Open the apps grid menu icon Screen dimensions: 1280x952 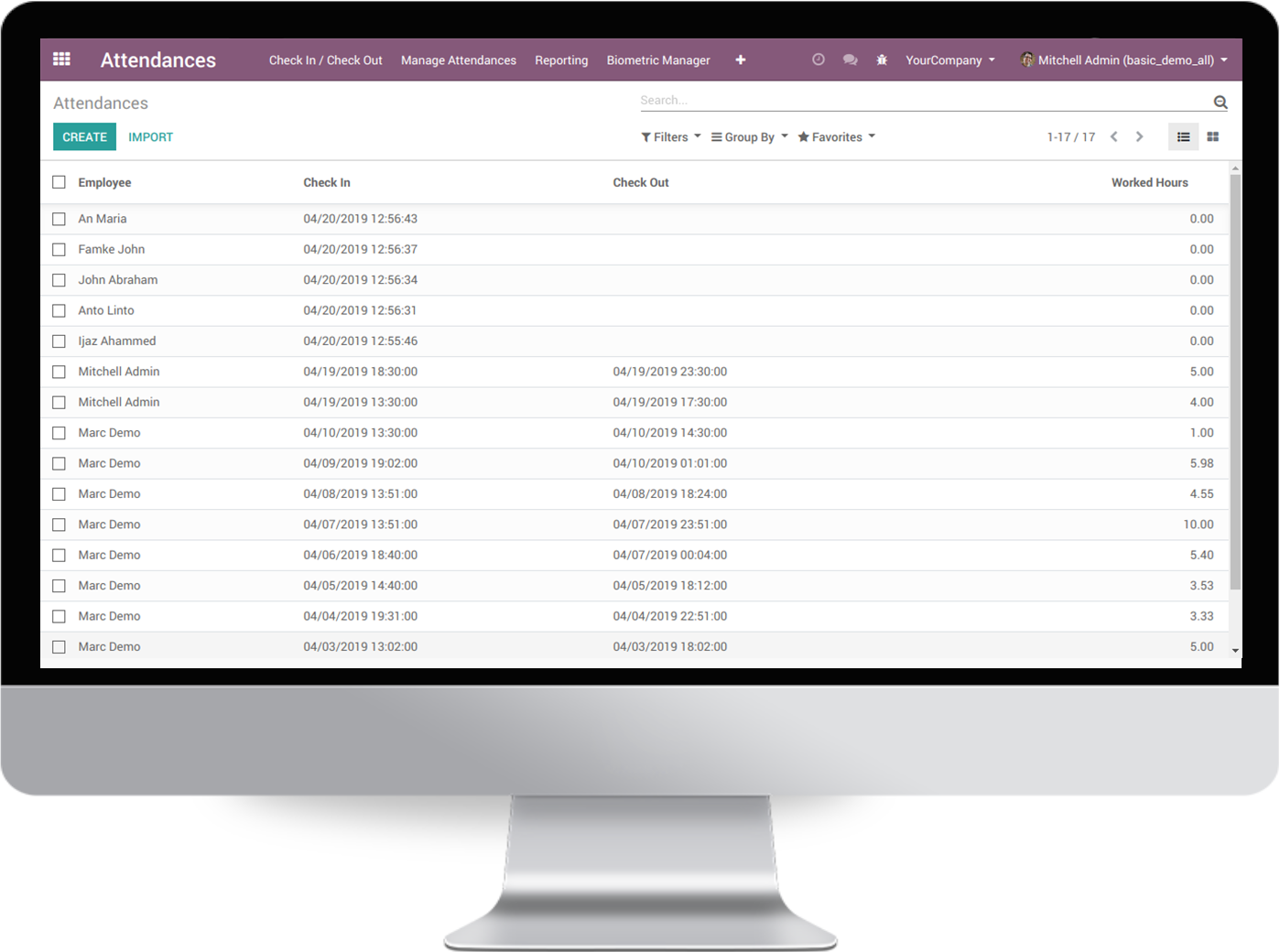point(61,59)
